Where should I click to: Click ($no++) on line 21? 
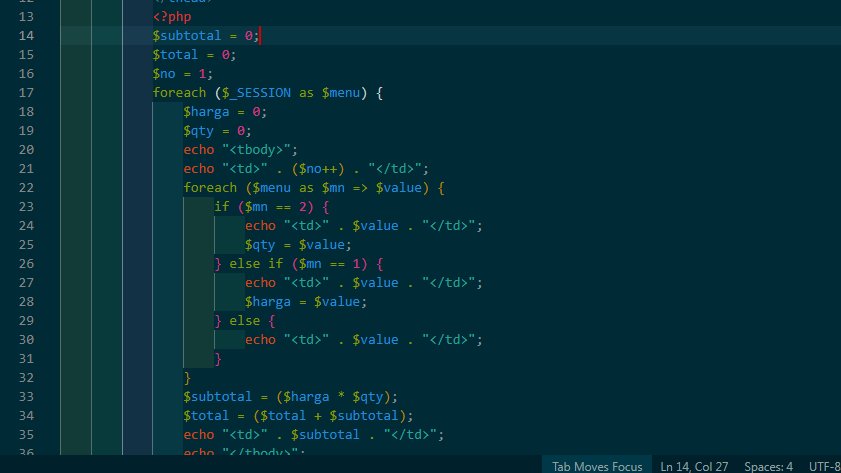click(x=318, y=169)
